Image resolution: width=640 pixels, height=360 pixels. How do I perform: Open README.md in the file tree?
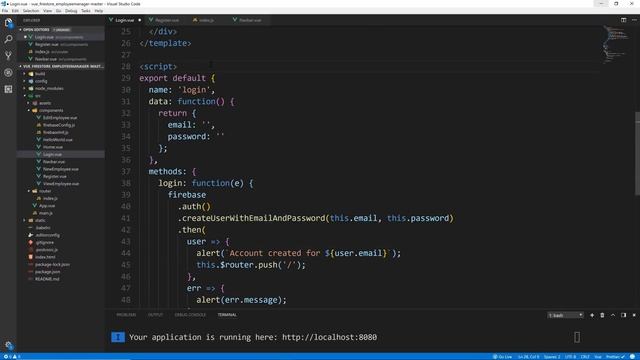pyautogui.click(x=47, y=279)
